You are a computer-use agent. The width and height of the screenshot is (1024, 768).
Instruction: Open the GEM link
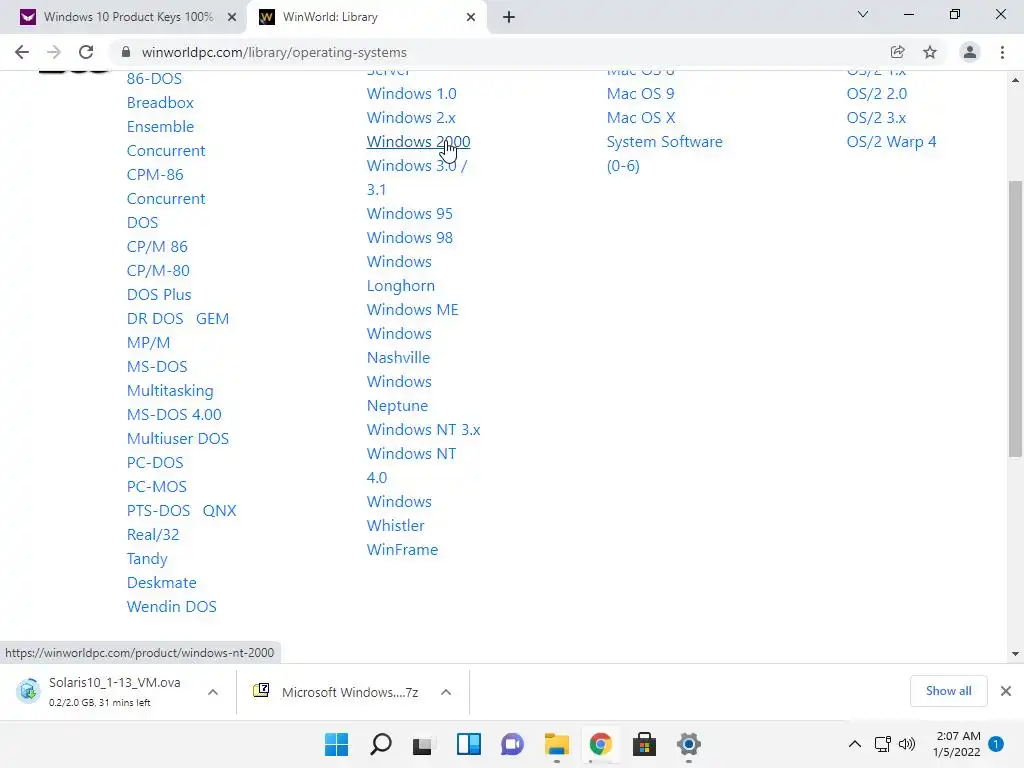pyautogui.click(x=212, y=319)
